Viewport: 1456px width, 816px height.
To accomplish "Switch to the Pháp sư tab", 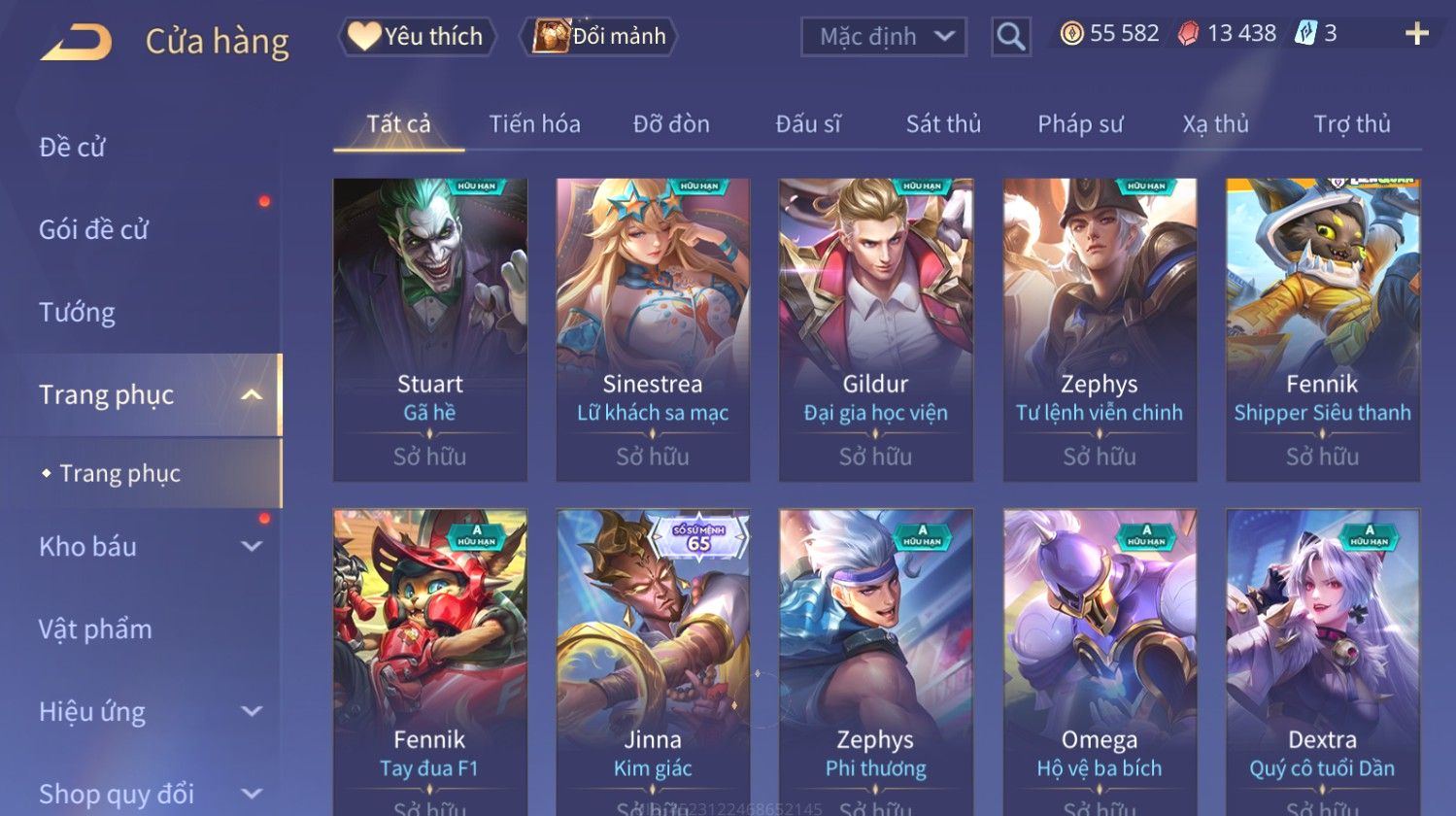I will 1080,124.
